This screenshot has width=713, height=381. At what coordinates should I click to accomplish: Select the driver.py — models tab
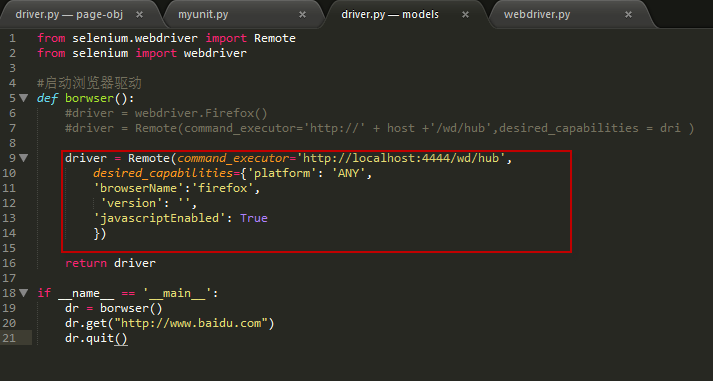[390, 15]
